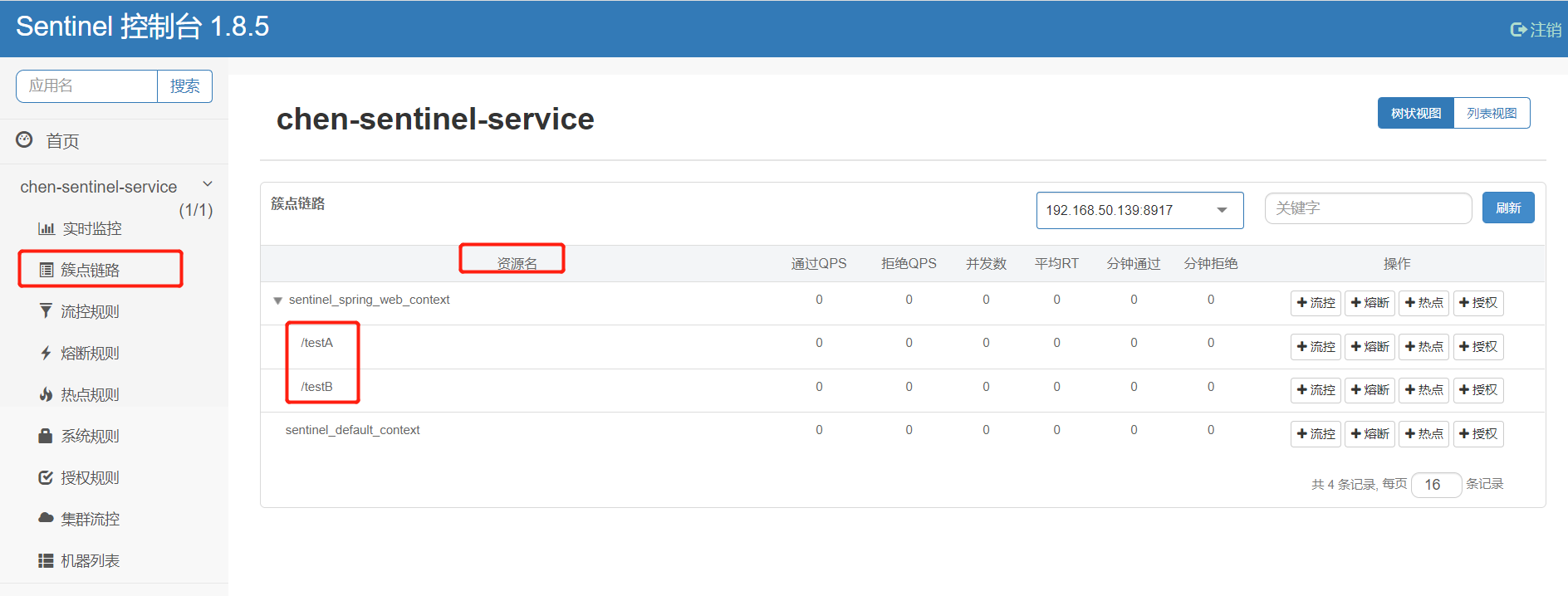Click the flame icon for 热点规则

coord(46,394)
